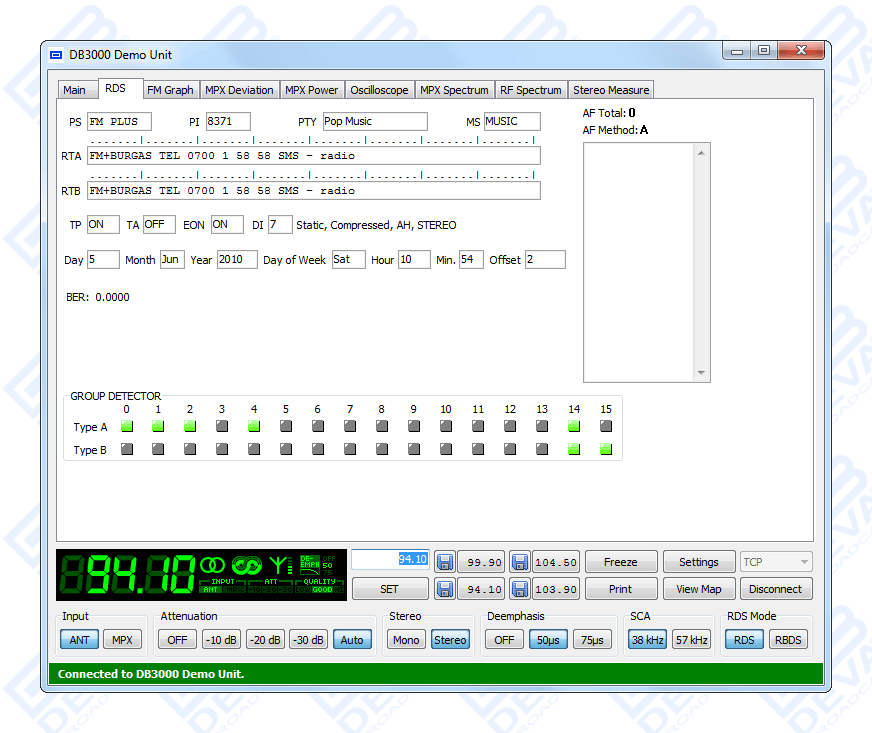Set stereo mode to Mono
The width and height of the screenshot is (872, 733).
click(x=406, y=640)
